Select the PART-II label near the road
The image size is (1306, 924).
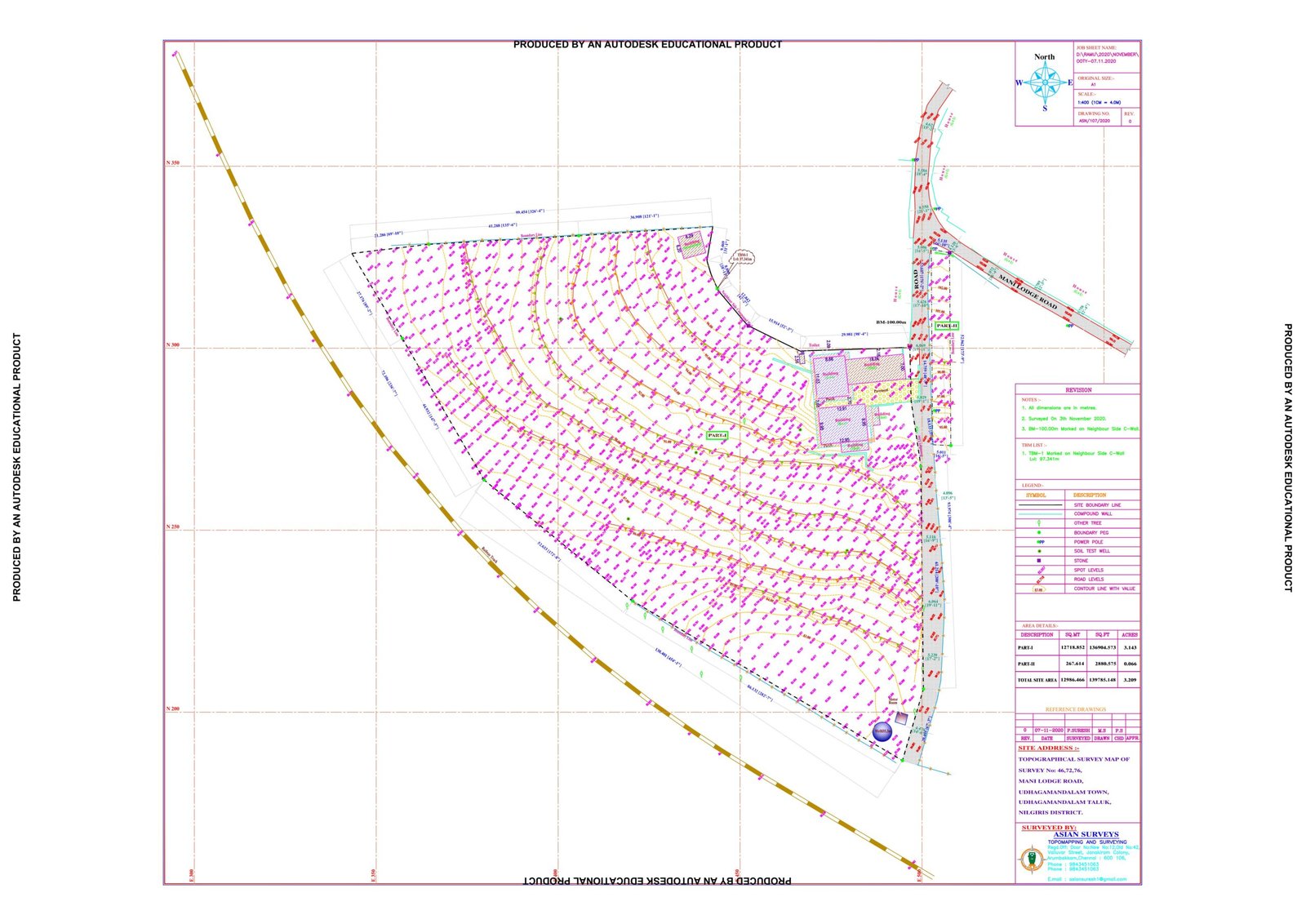[x=946, y=326]
